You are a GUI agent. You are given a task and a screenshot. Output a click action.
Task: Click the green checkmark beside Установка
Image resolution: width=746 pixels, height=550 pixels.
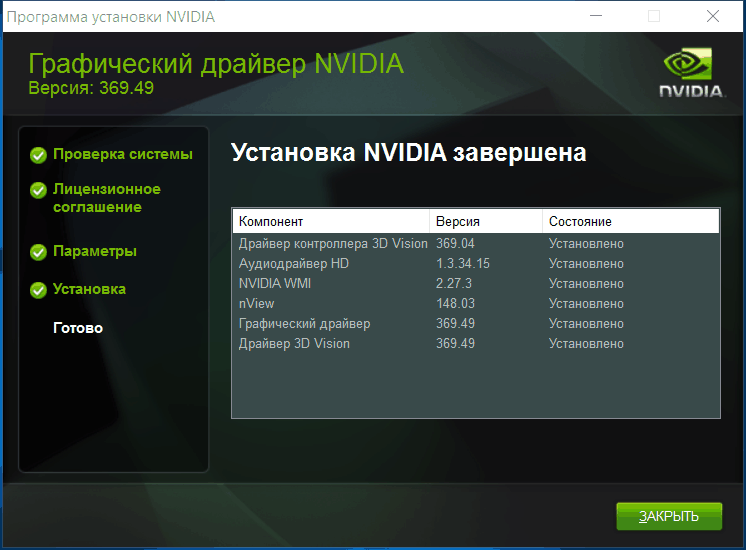point(38,290)
